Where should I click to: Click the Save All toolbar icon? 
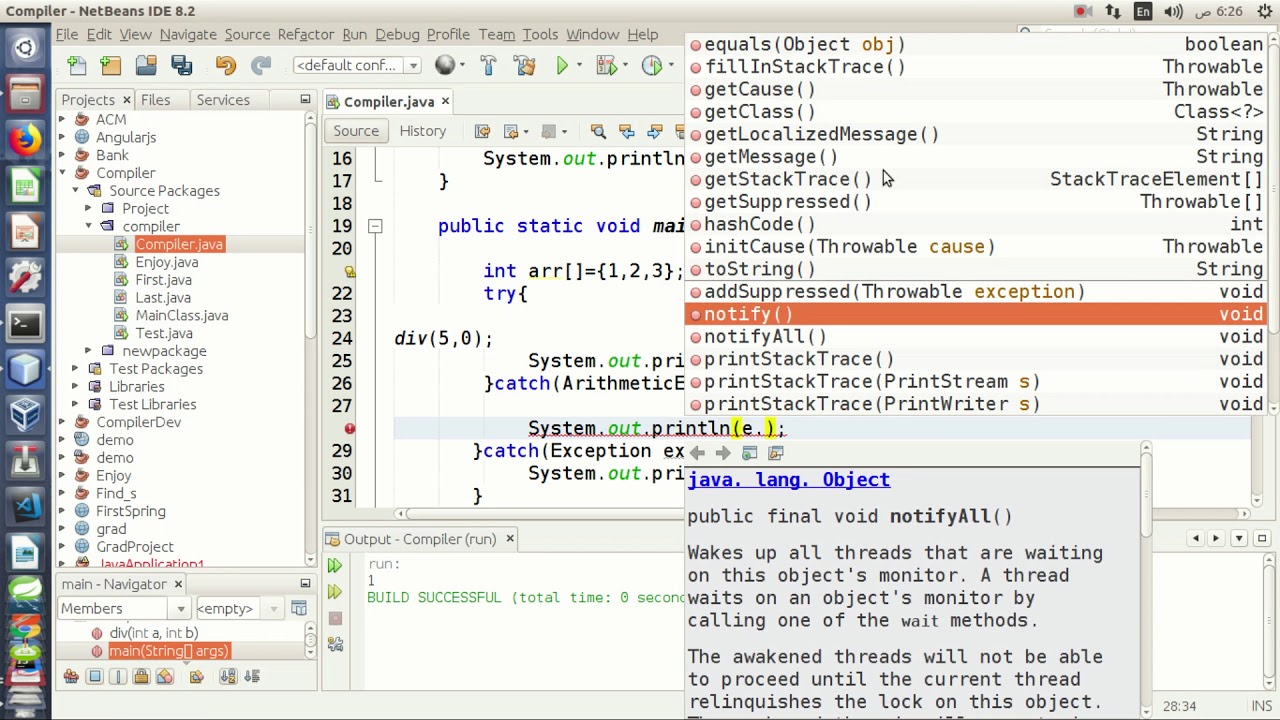coord(181,66)
